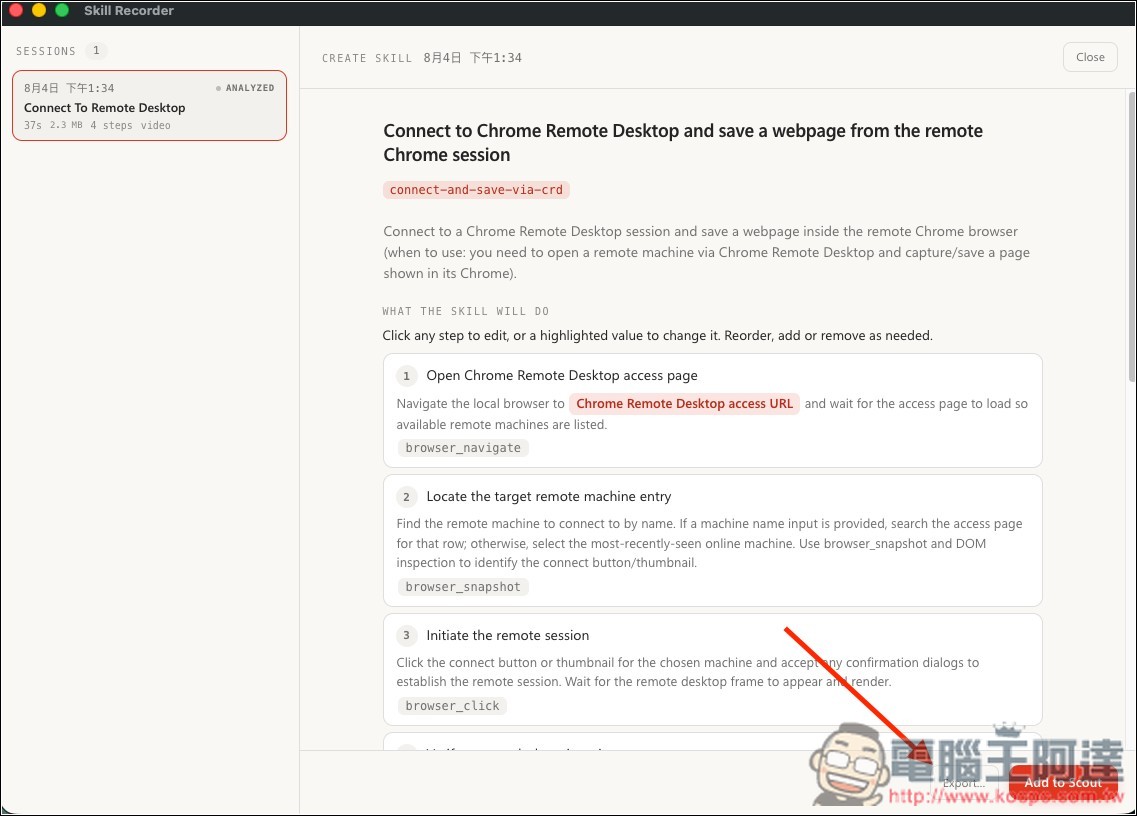1137x816 pixels.
Task: Click the browser_navigate tool tag
Action: (463, 448)
